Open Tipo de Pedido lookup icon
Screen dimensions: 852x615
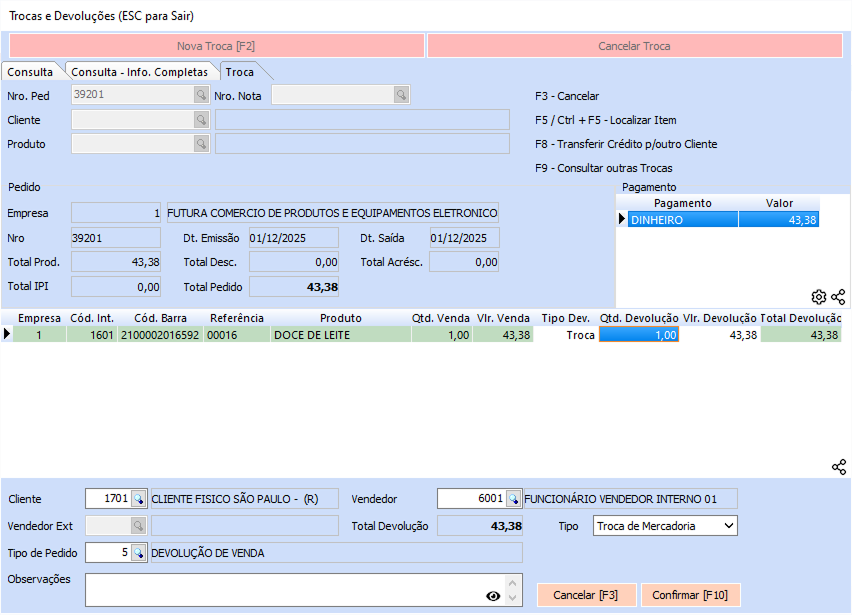coord(139,552)
